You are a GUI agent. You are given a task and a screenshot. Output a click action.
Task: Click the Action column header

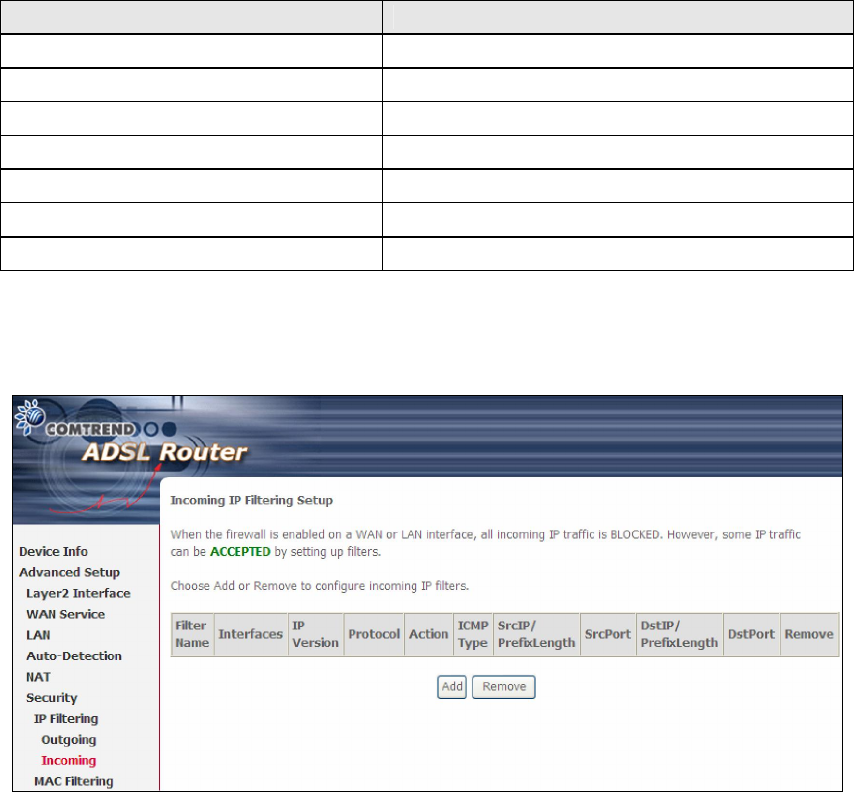(x=429, y=634)
